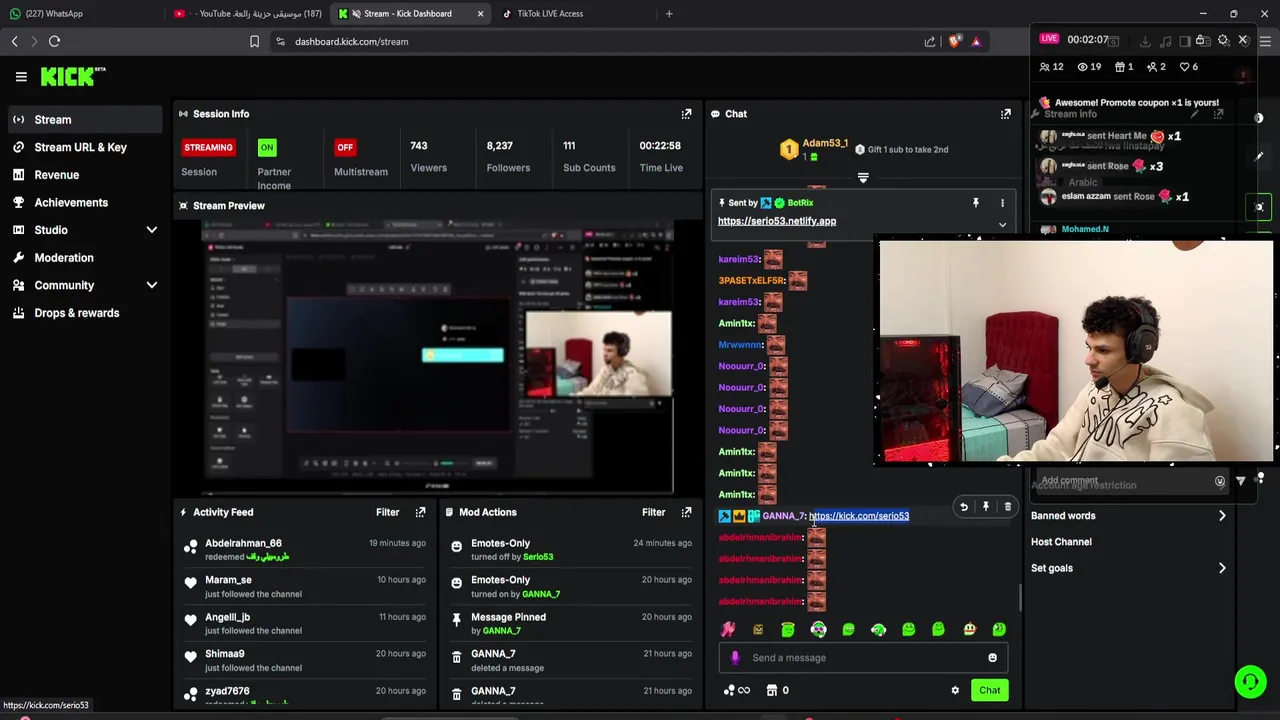Open the Kick hamburger menu
The height and width of the screenshot is (720, 1280).
(21, 76)
